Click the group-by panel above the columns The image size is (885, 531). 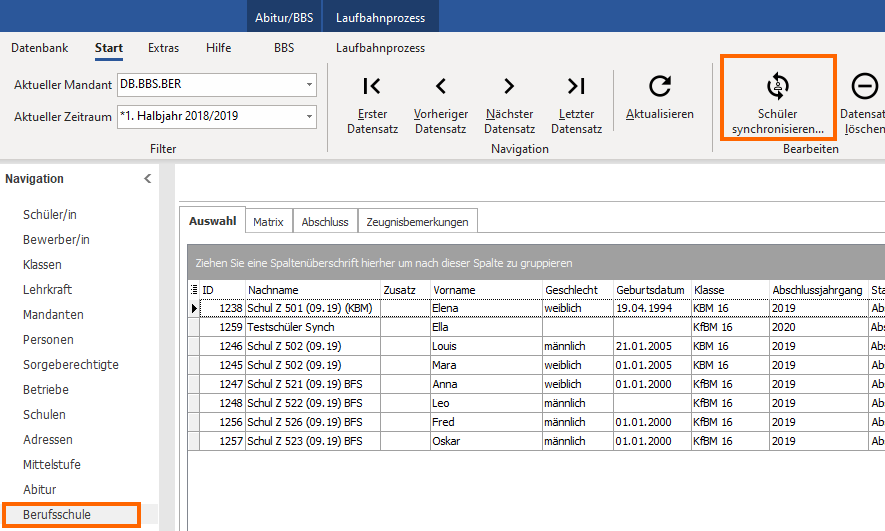click(536, 263)
